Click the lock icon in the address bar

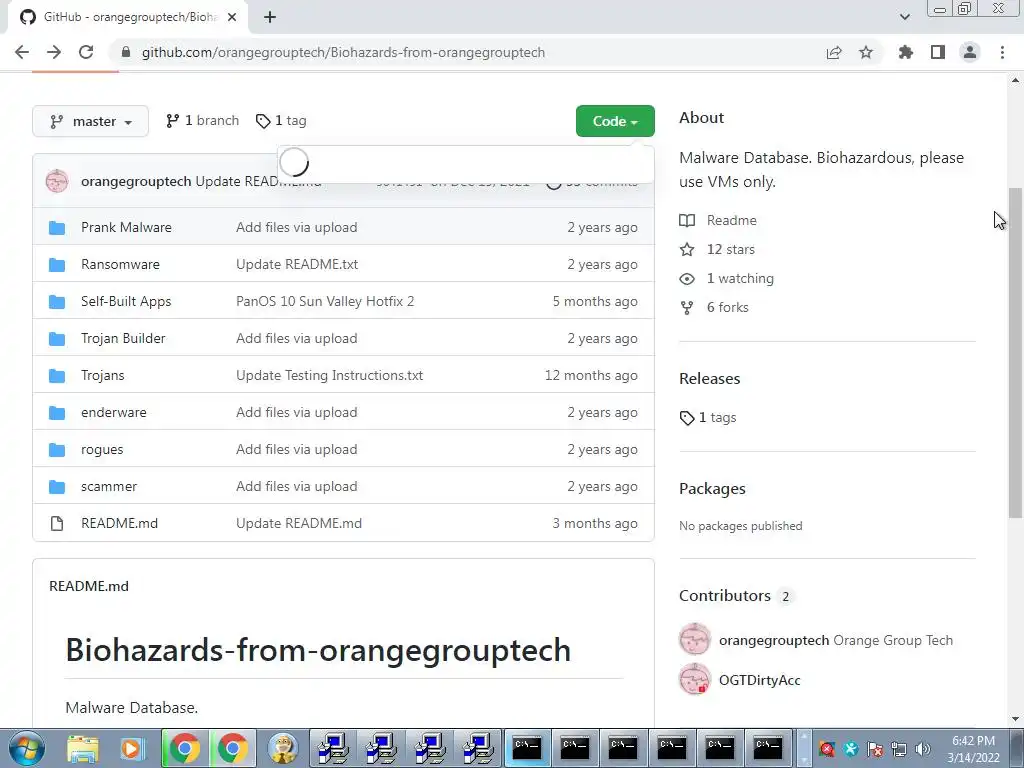click(x=126, y=52)
